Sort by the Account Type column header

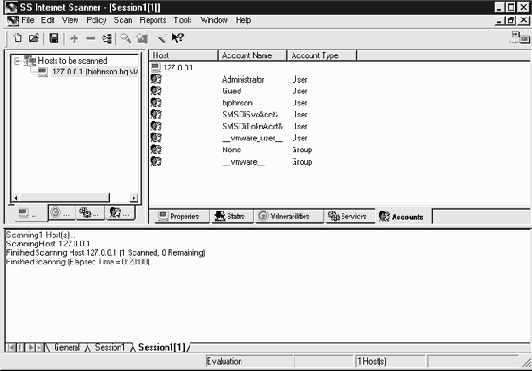point(322,55)
